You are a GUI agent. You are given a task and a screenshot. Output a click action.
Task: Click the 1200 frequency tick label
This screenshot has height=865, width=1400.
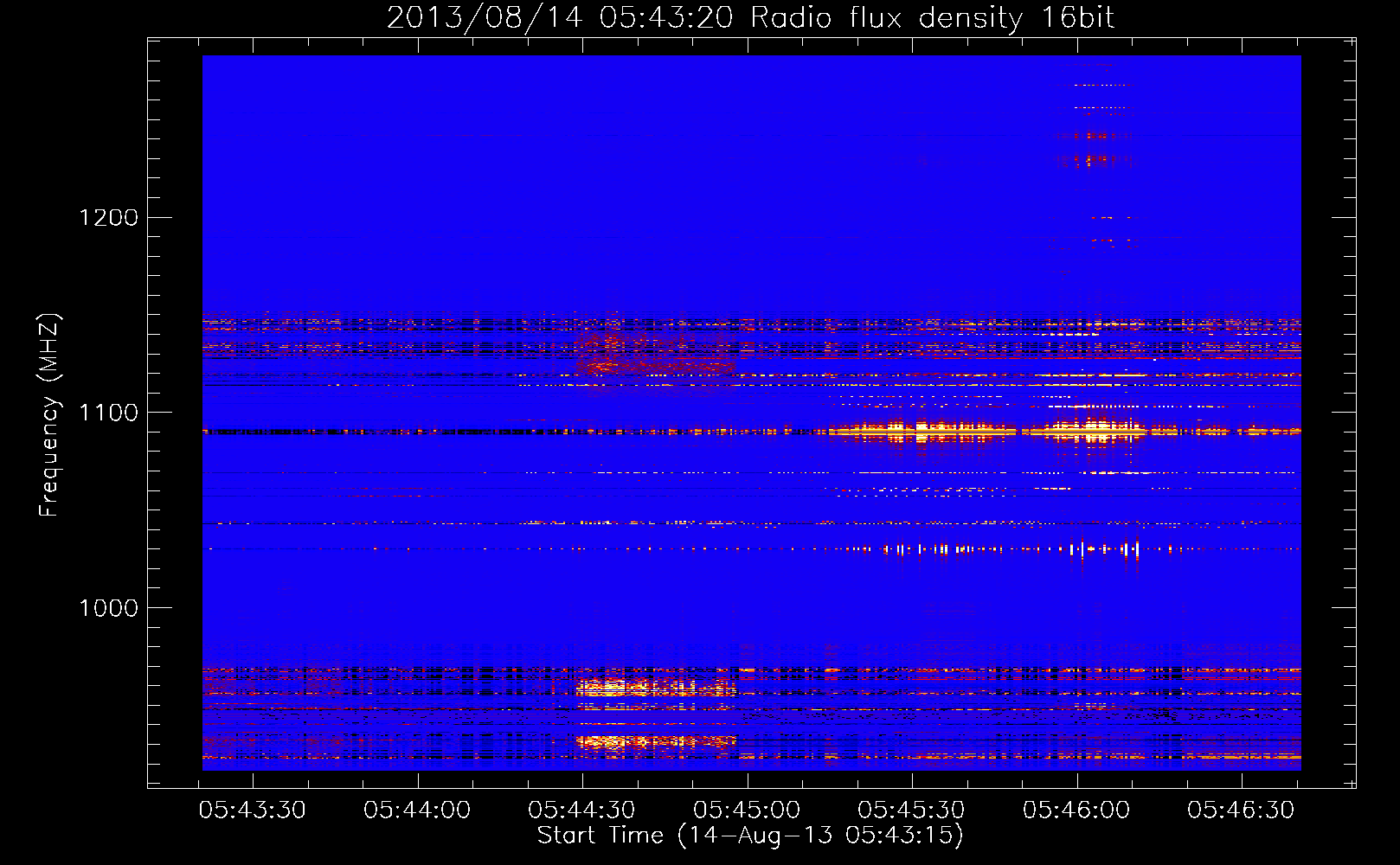click(x=108, y=217)
